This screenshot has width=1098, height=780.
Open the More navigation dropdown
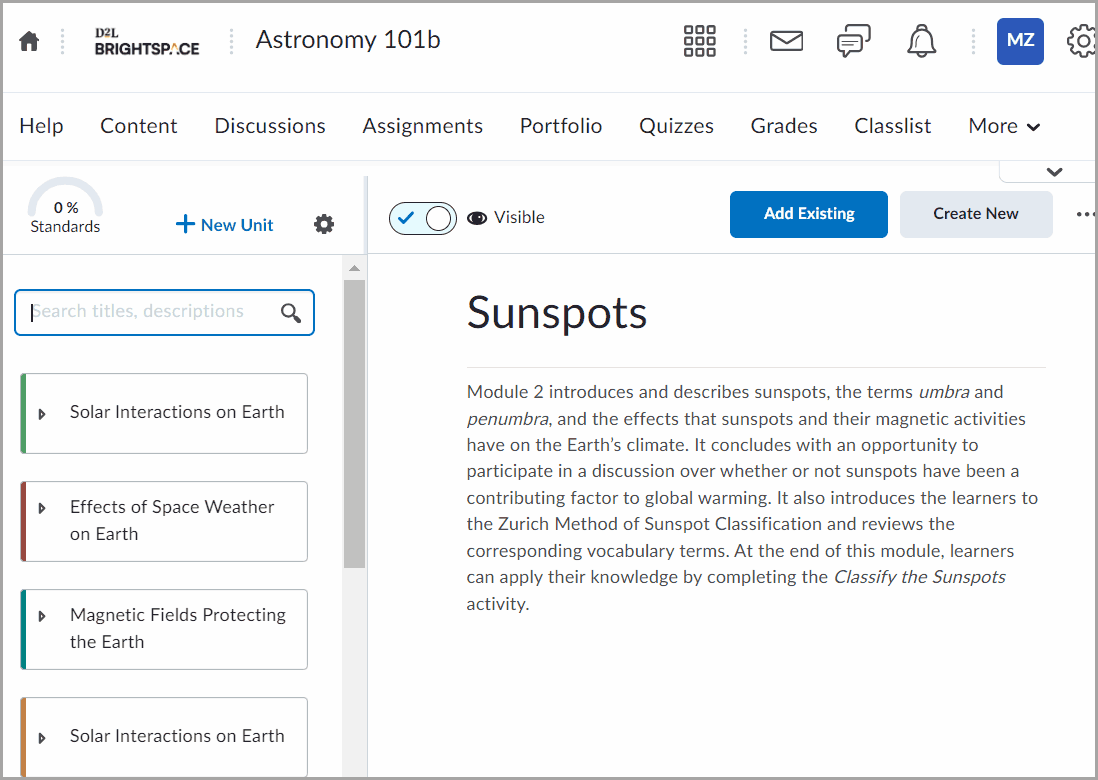pos(1003,126)
